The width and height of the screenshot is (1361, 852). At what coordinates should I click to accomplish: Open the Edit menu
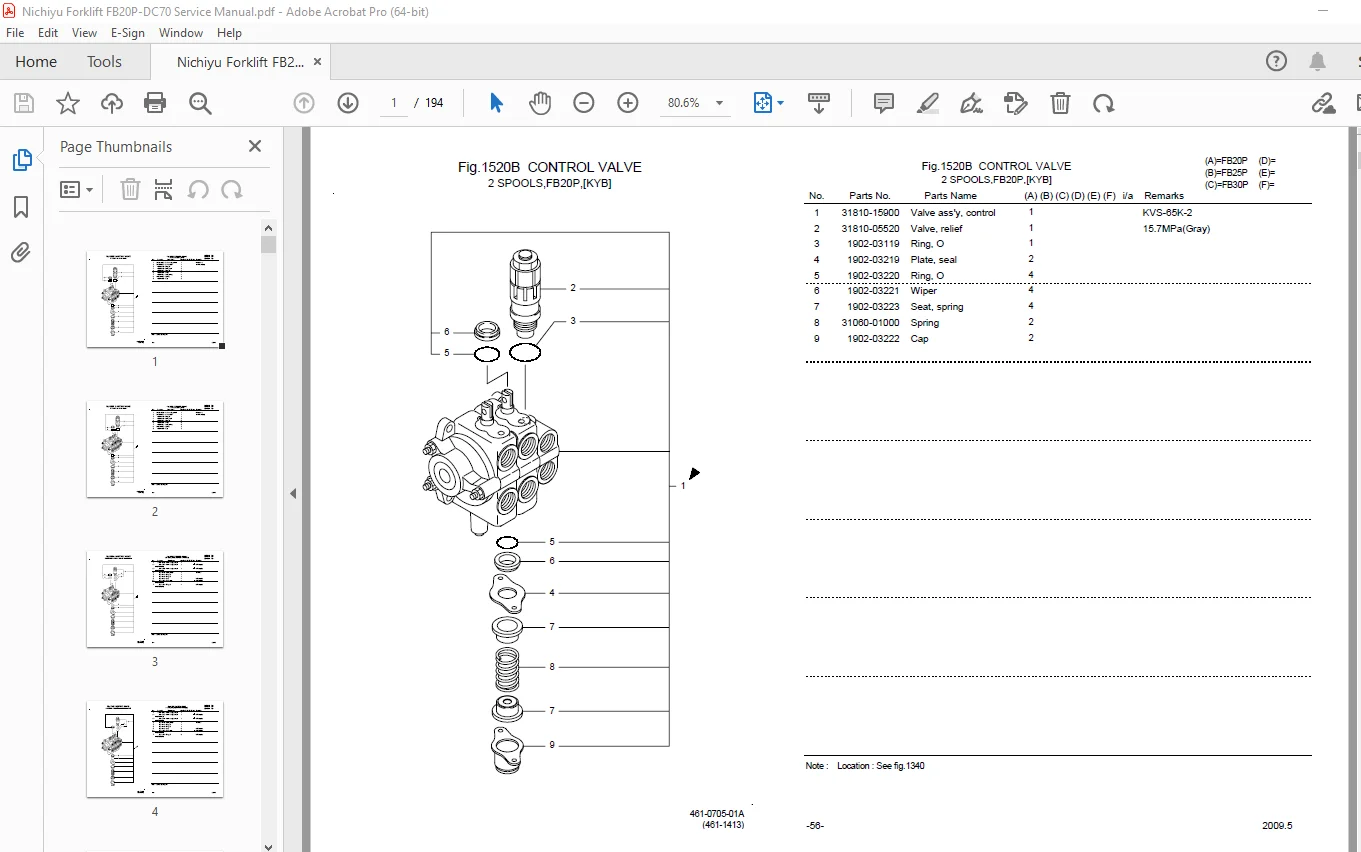(x=48, y=33)
